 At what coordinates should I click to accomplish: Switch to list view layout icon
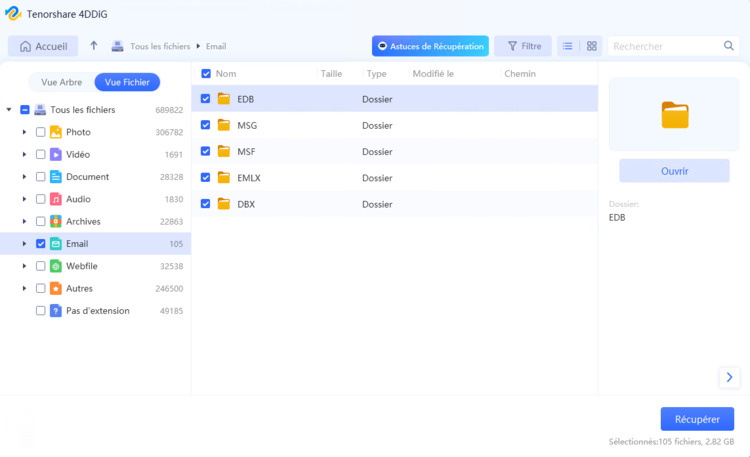click(x=567, y=46)
